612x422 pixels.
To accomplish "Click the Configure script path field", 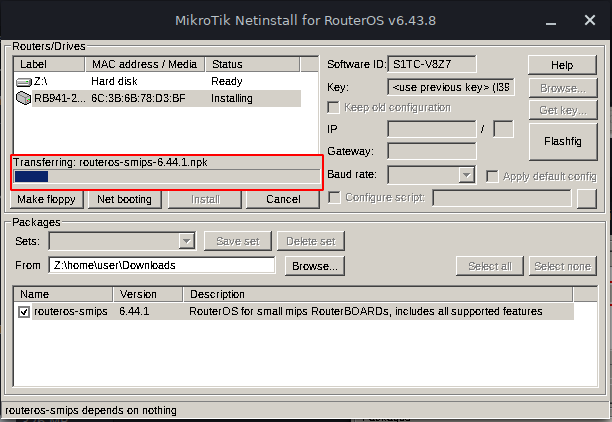I will coord(502,198).
